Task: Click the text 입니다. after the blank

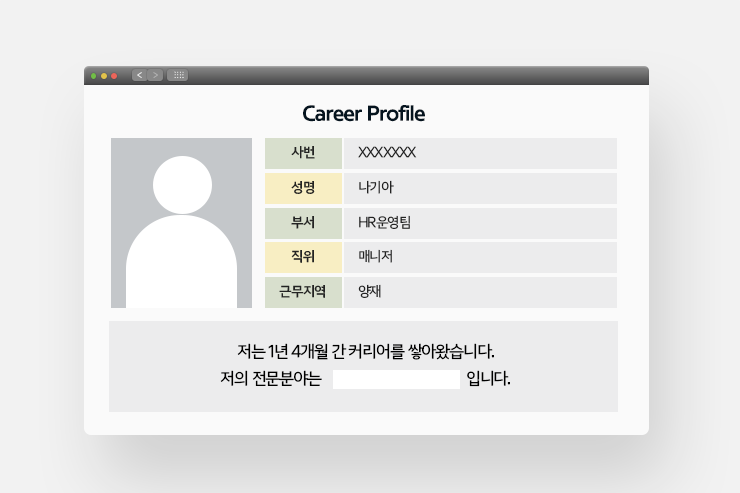Action: (488, 379)
